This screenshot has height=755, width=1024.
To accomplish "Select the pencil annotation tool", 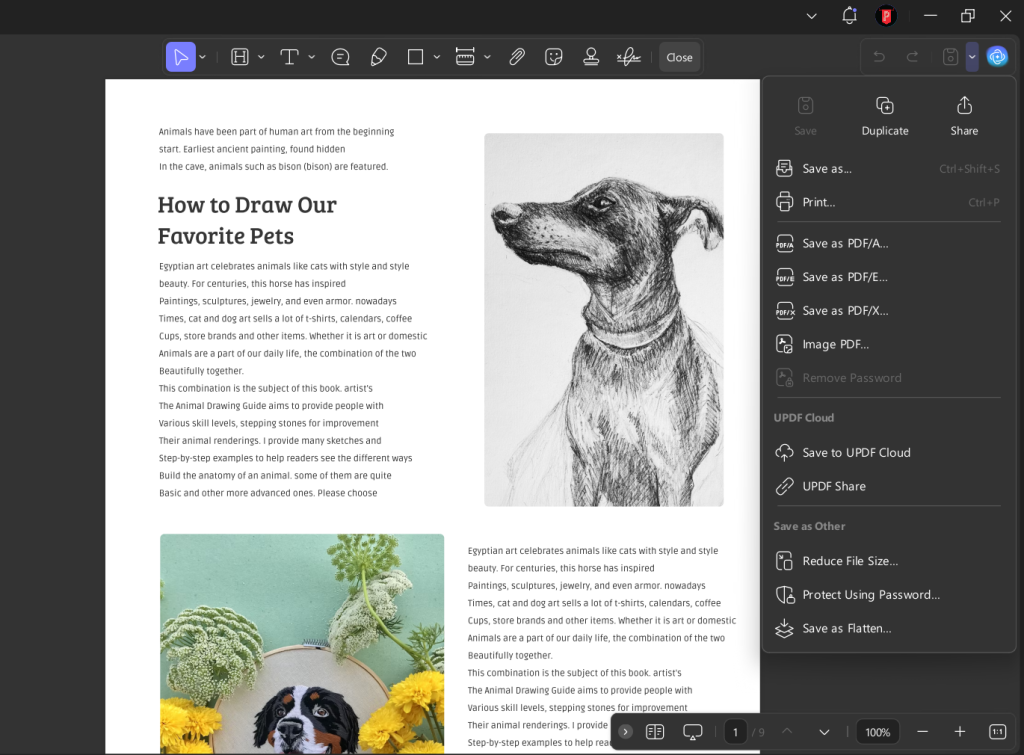I will [x=378, y=56].
